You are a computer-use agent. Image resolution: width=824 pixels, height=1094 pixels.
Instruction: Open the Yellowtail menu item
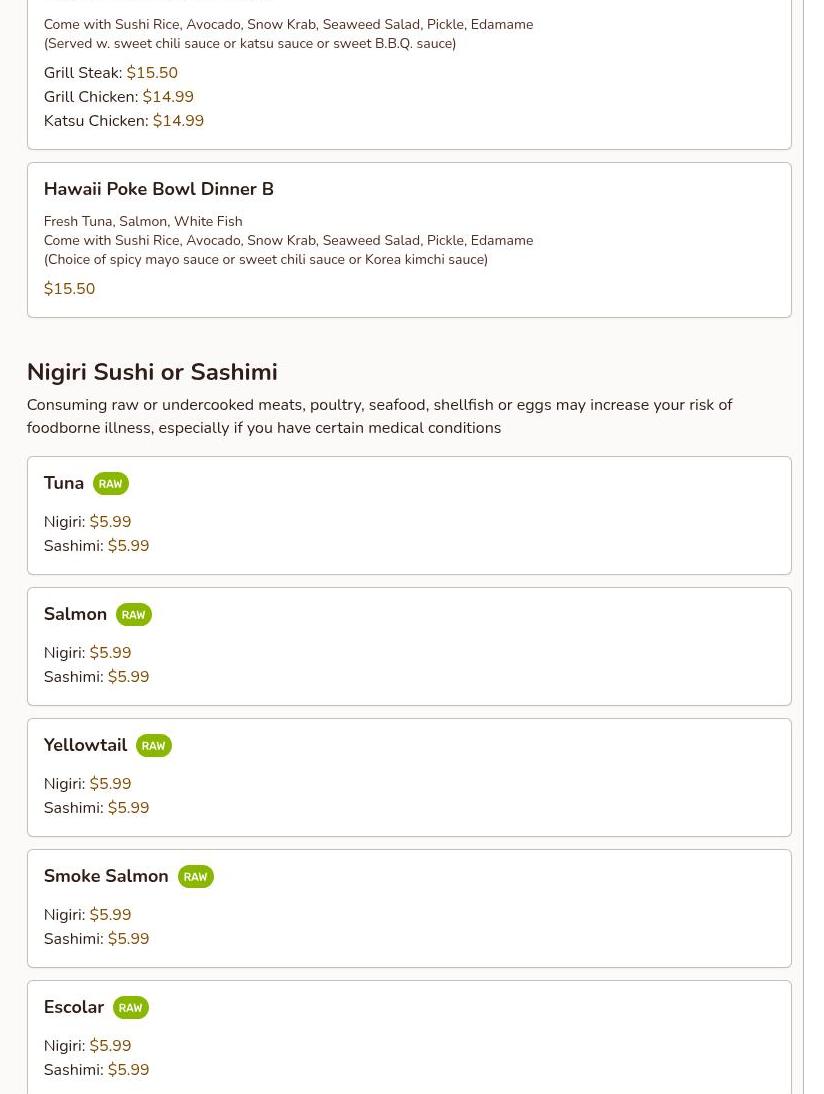[x=85, y=745]
